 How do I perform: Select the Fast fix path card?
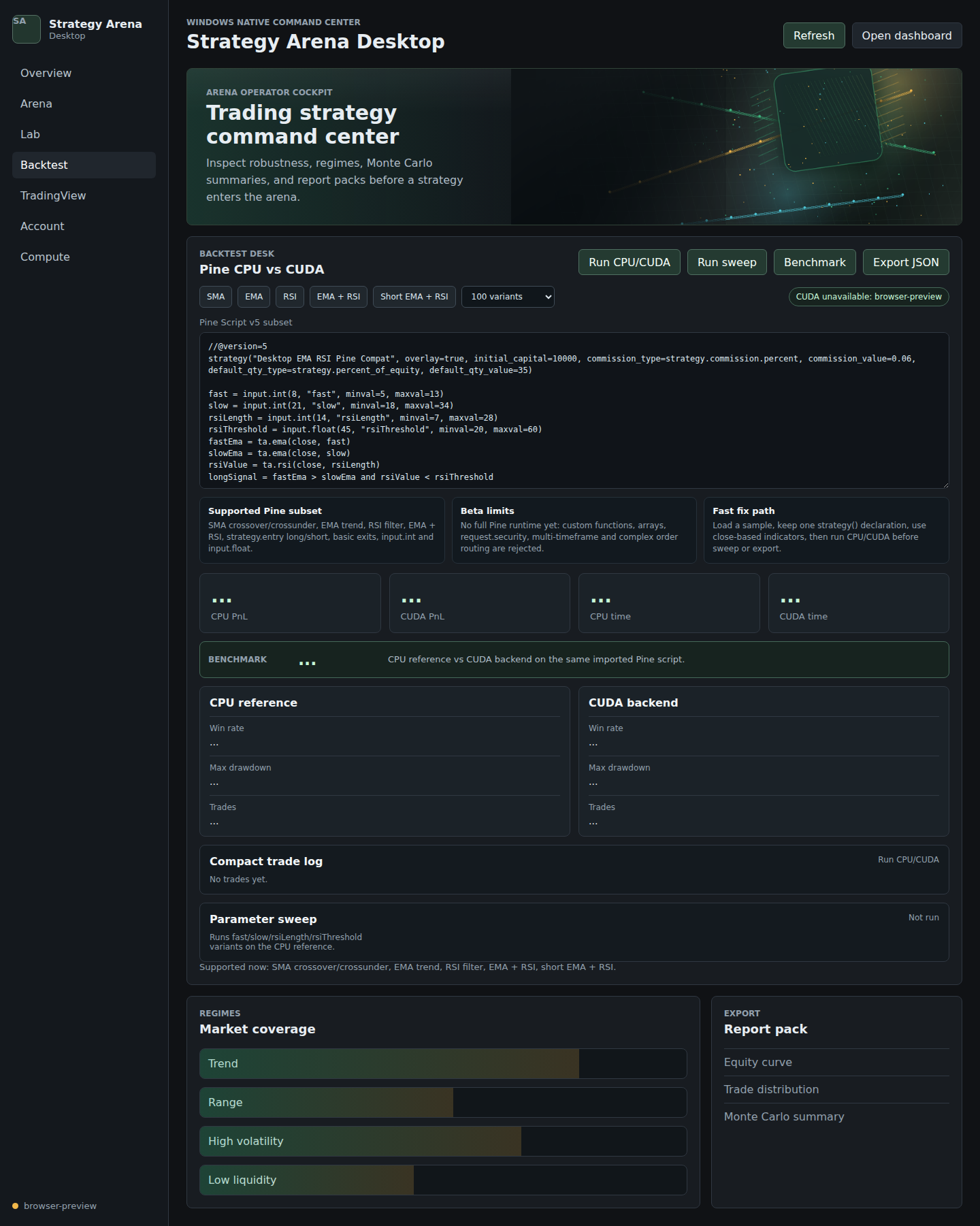point(826,530)
